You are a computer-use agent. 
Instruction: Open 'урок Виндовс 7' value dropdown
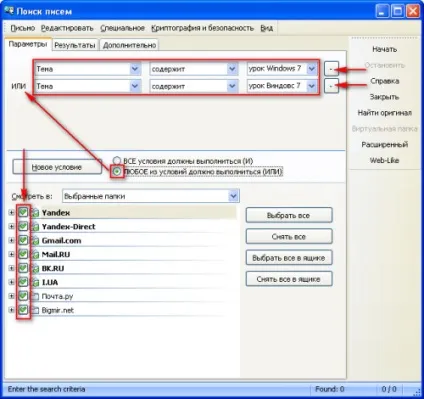pyautogui.click(x=312, y=86)
